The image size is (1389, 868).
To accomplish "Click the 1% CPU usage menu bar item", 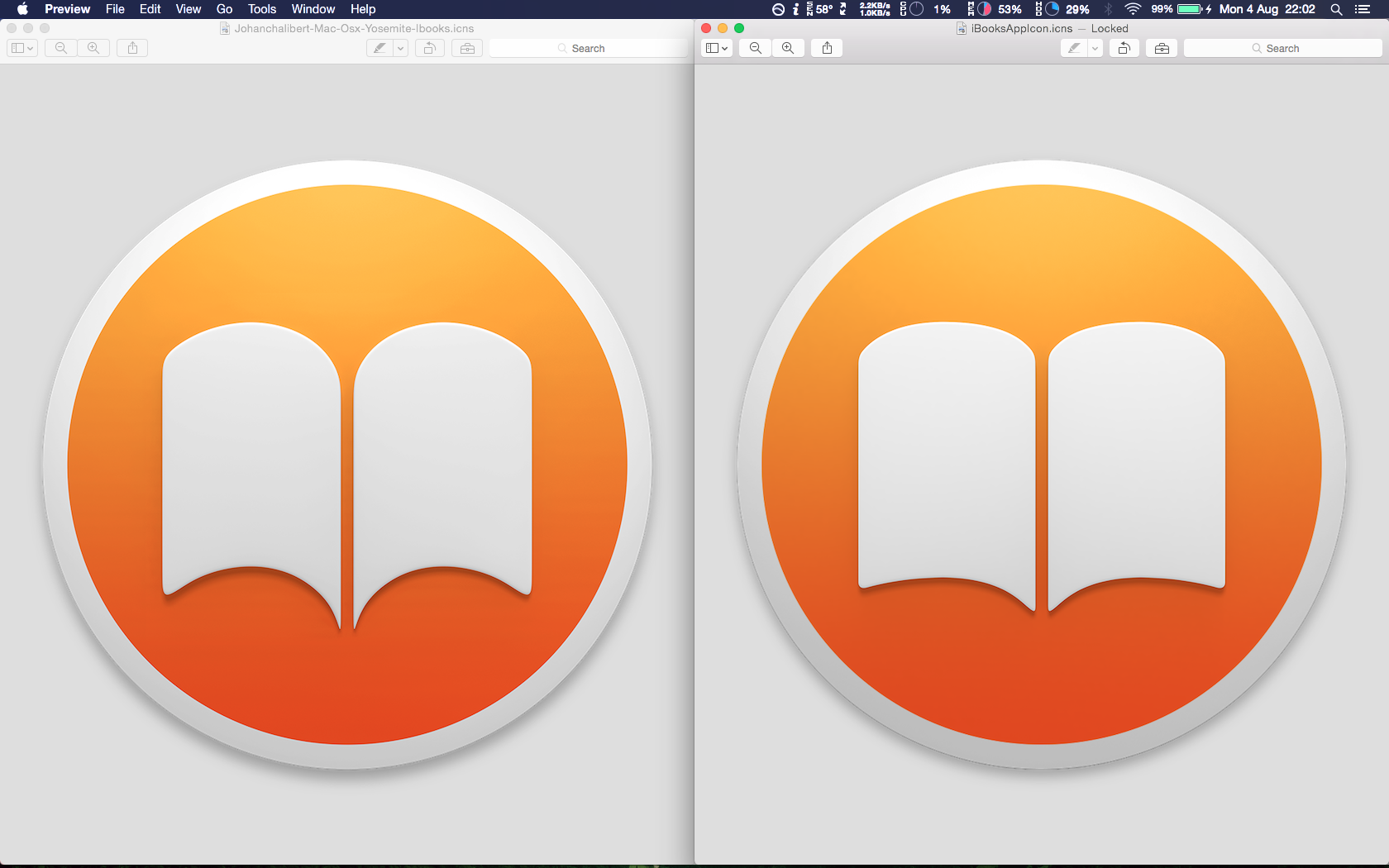I will coord(925,9).
